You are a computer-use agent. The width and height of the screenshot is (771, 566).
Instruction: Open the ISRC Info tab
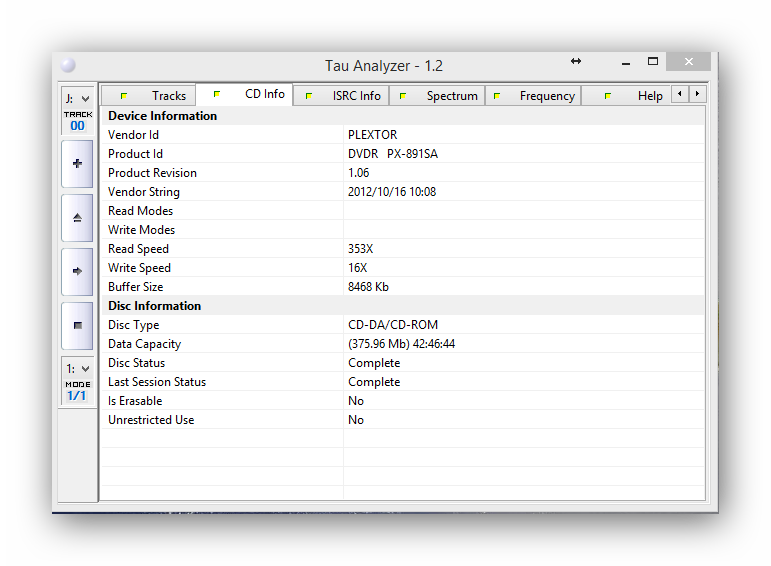[x=342, y=96]
